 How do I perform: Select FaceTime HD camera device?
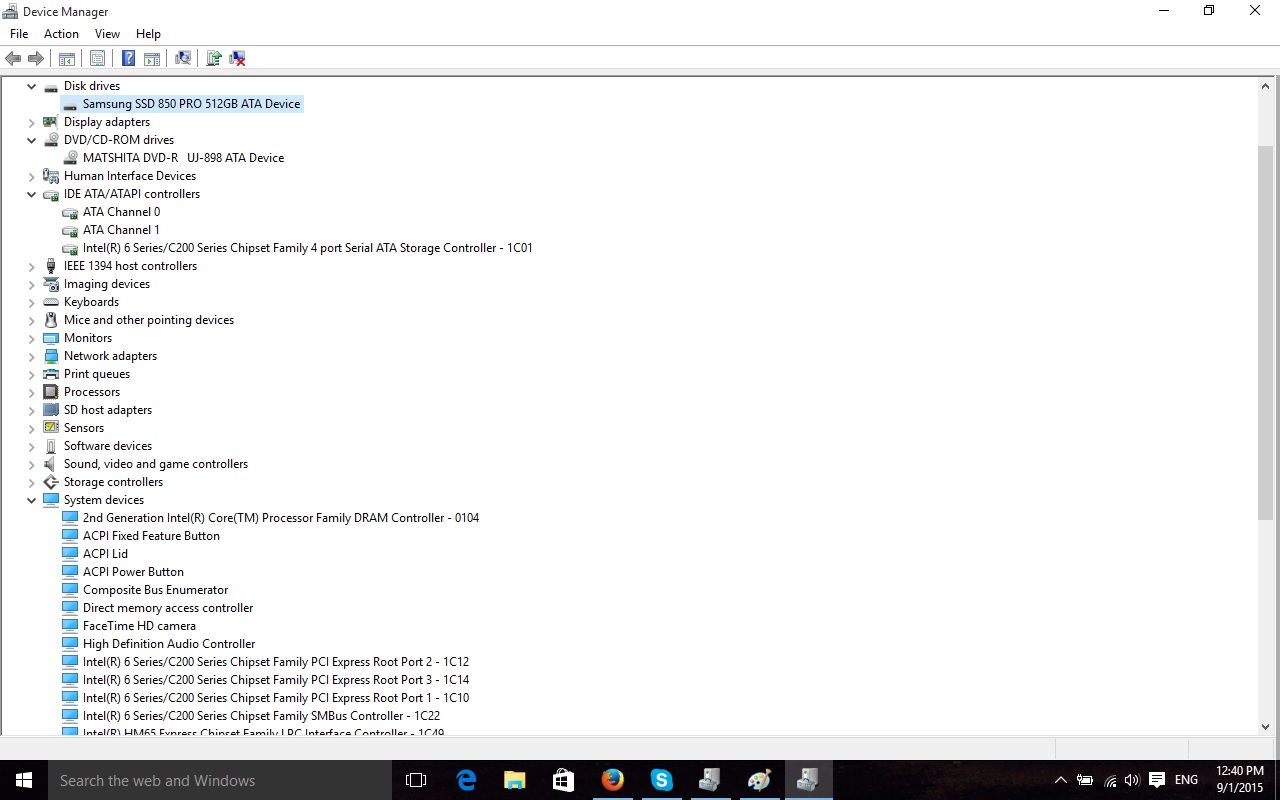pyautogui.click(x=139, y=626)
